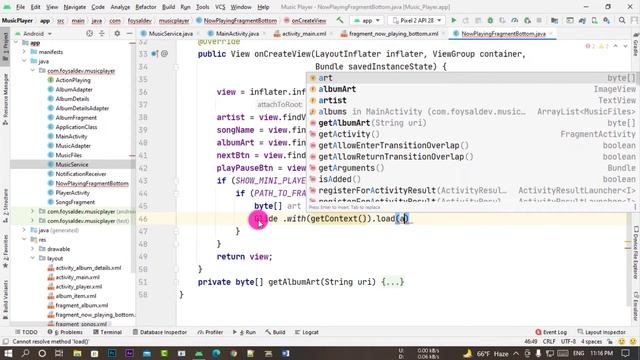The height and width of the screenshot is (360, 640).
Task: Collapse the layout folder
Action: 33,258
